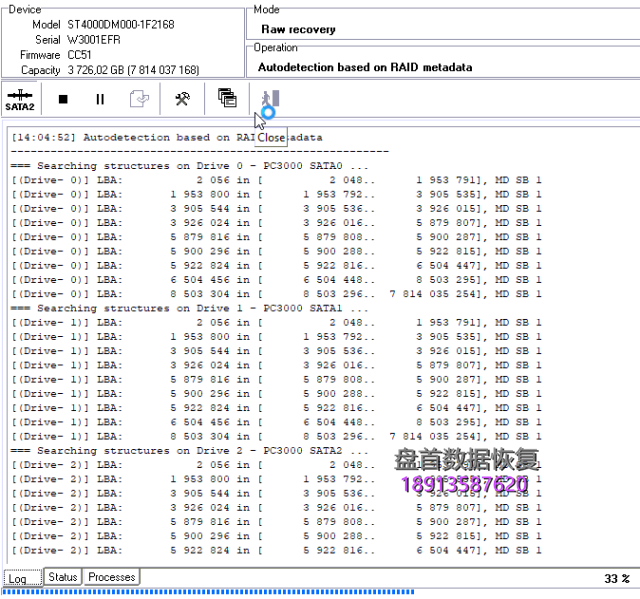Pause the running autodetection task
The height and width of the screenshot is (599, 640).
coord(100,99)
